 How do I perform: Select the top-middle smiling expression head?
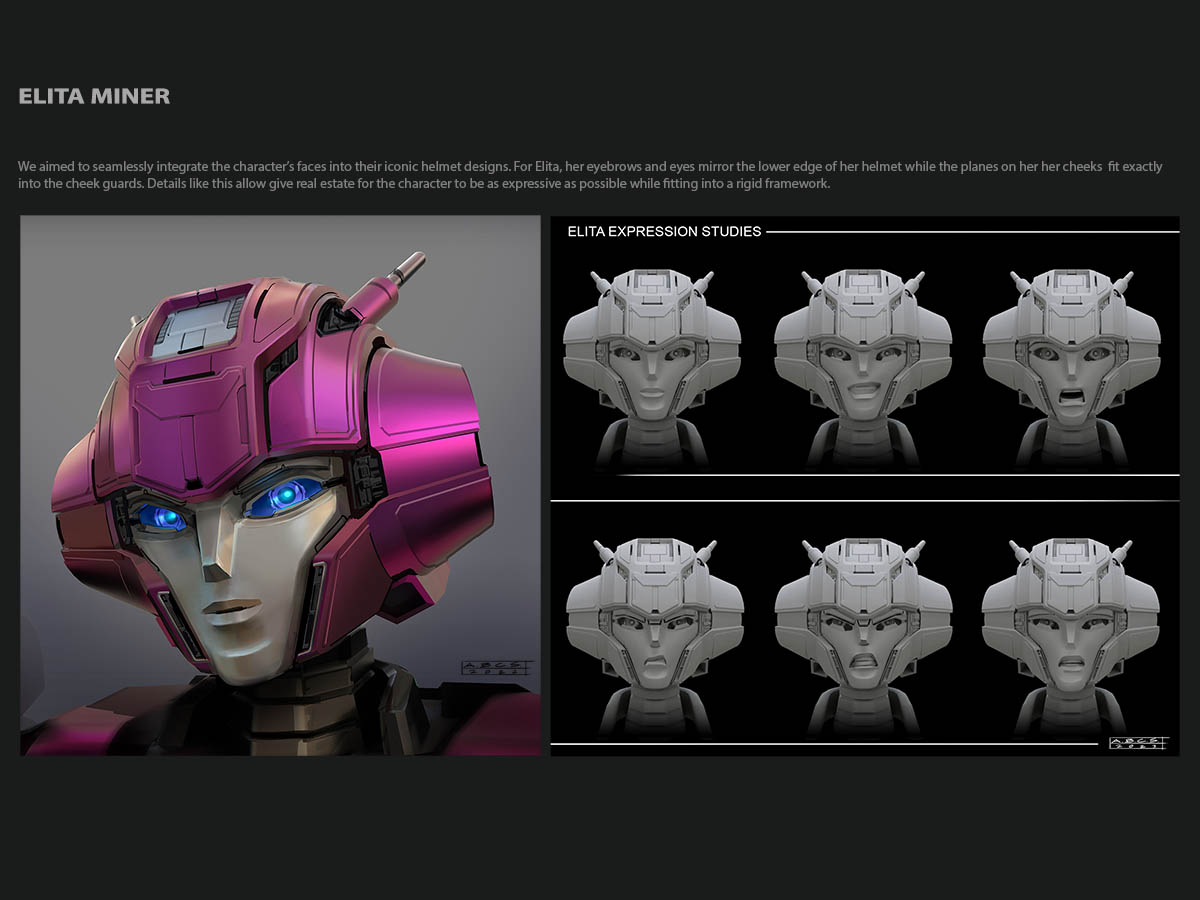[863, 368]
